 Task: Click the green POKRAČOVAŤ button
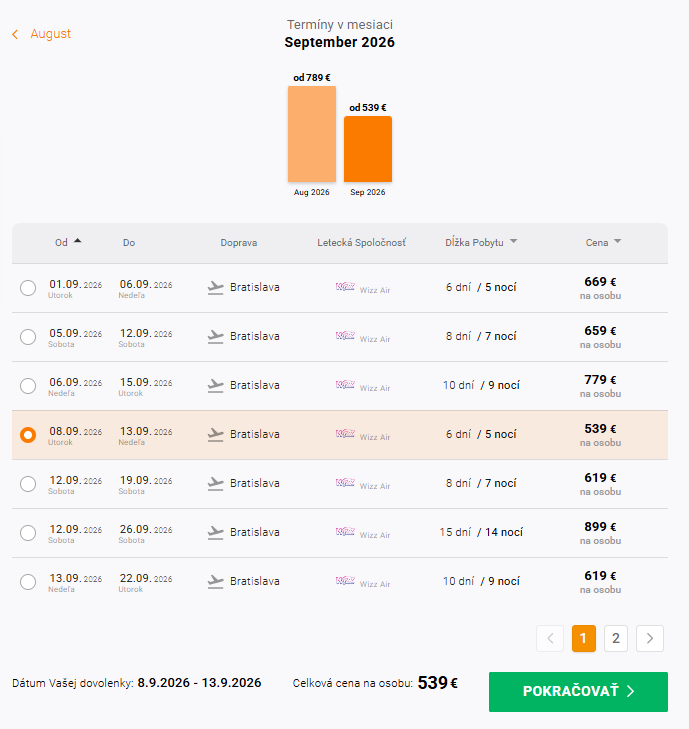point(578,691)
